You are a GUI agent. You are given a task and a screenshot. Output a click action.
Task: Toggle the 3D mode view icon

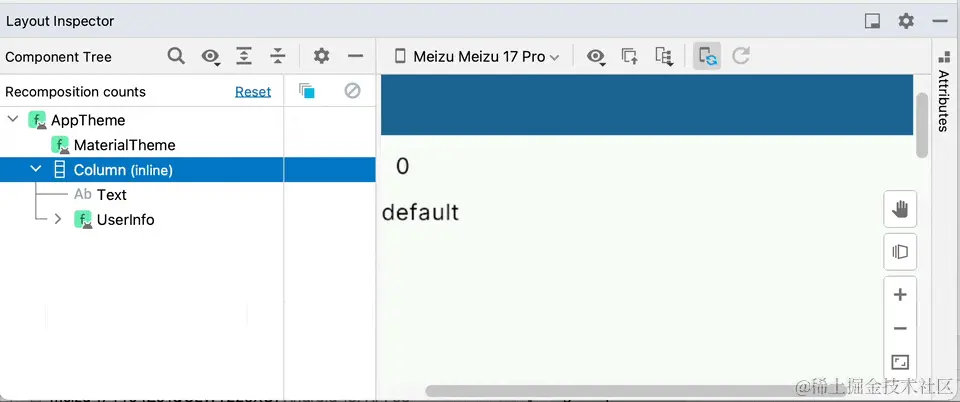click(900, 251)
